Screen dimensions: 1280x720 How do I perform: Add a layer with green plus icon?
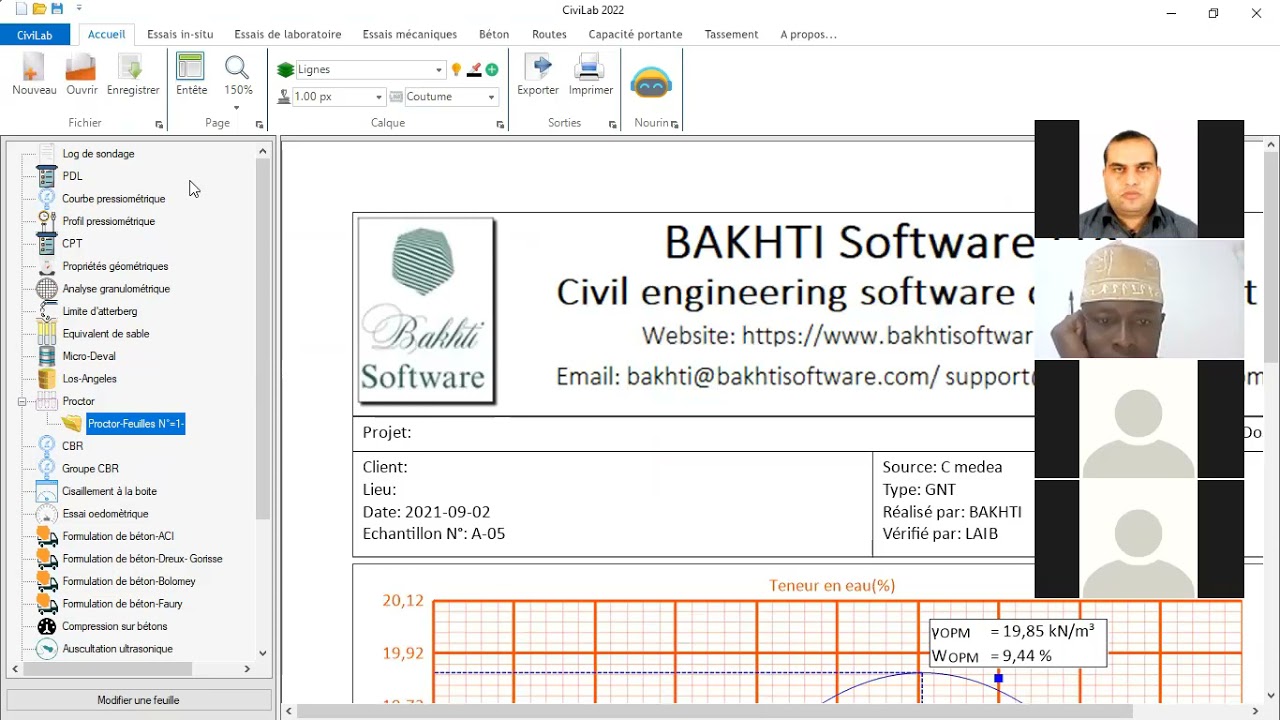(x=492, y=70)
